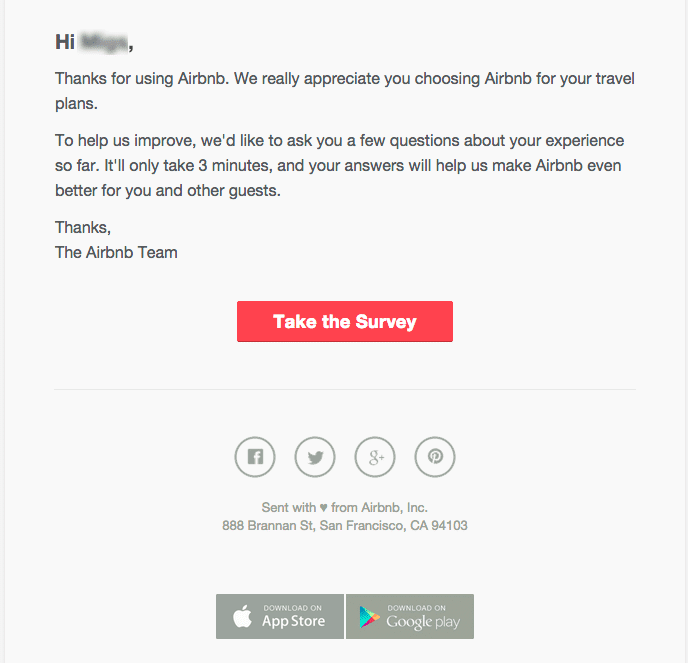Viewport: 688px width, 664px height.
Task: Click "The Airbnb Team" signature line
Action: 116,252
